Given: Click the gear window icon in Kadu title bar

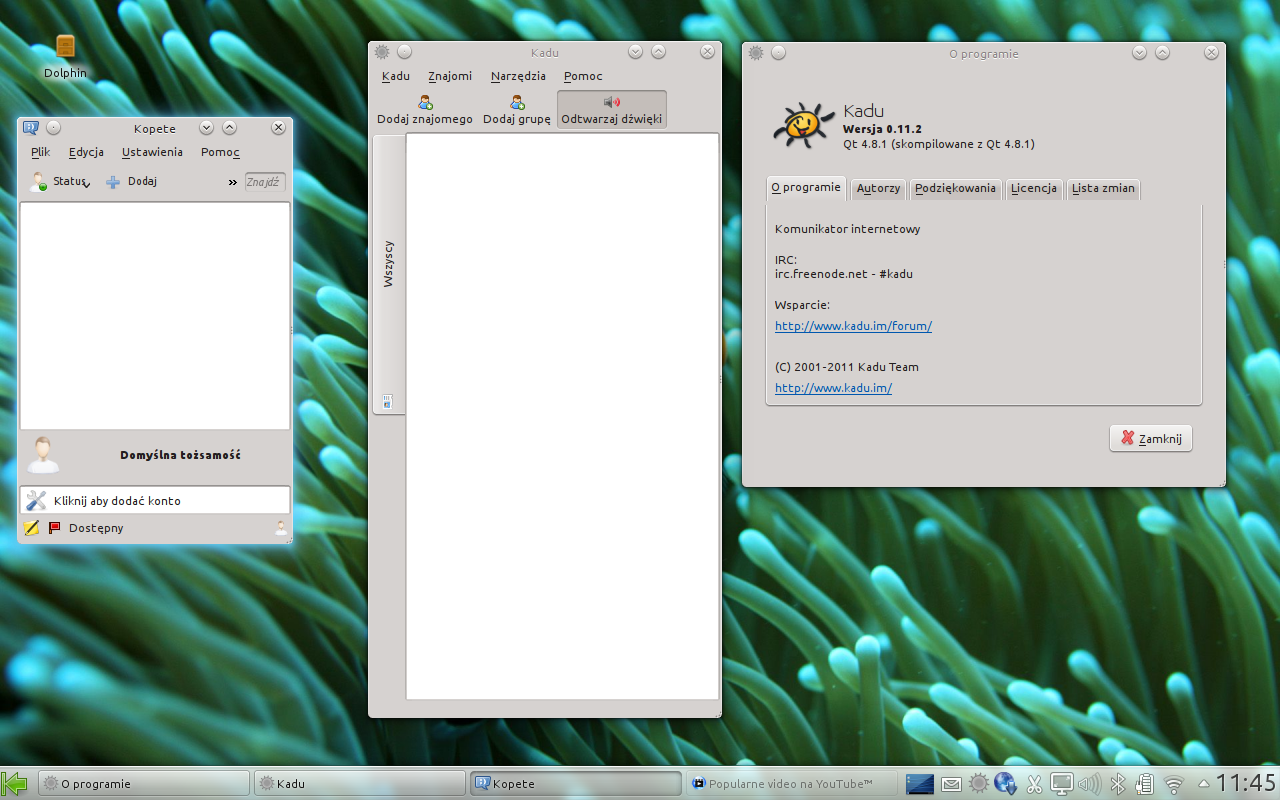Looking at the screenshot, I should coord(382,52).
